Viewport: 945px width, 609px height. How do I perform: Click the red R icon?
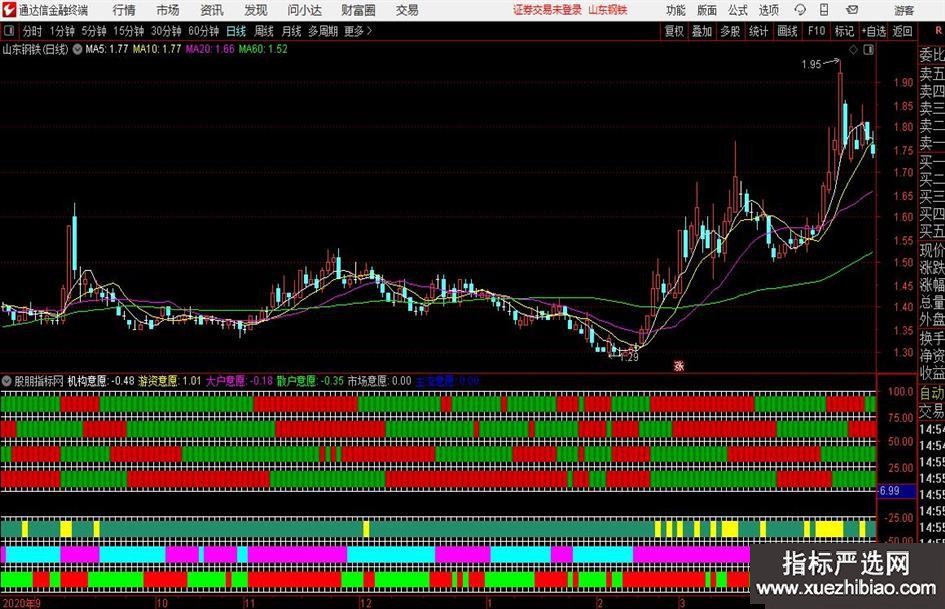coord(938,31)
